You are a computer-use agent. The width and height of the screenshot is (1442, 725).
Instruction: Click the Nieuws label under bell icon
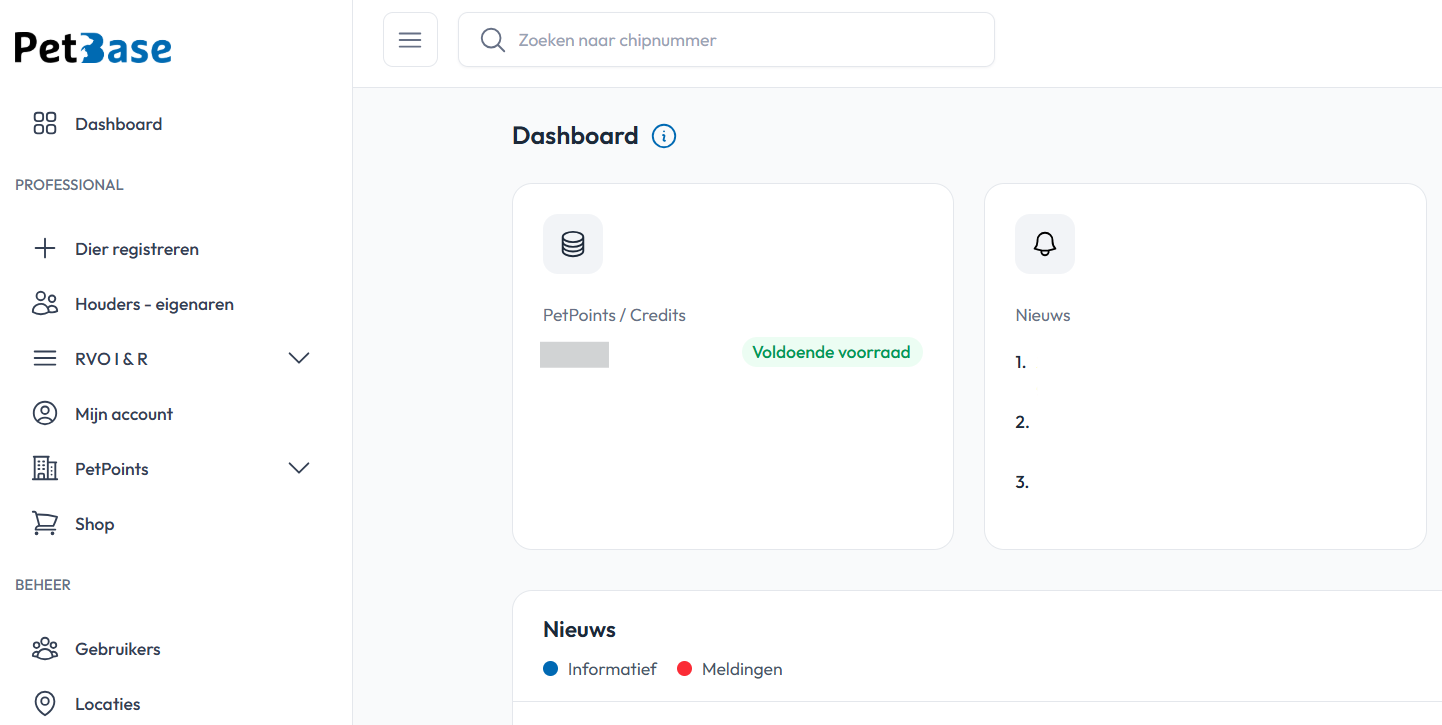[1043, 315]
